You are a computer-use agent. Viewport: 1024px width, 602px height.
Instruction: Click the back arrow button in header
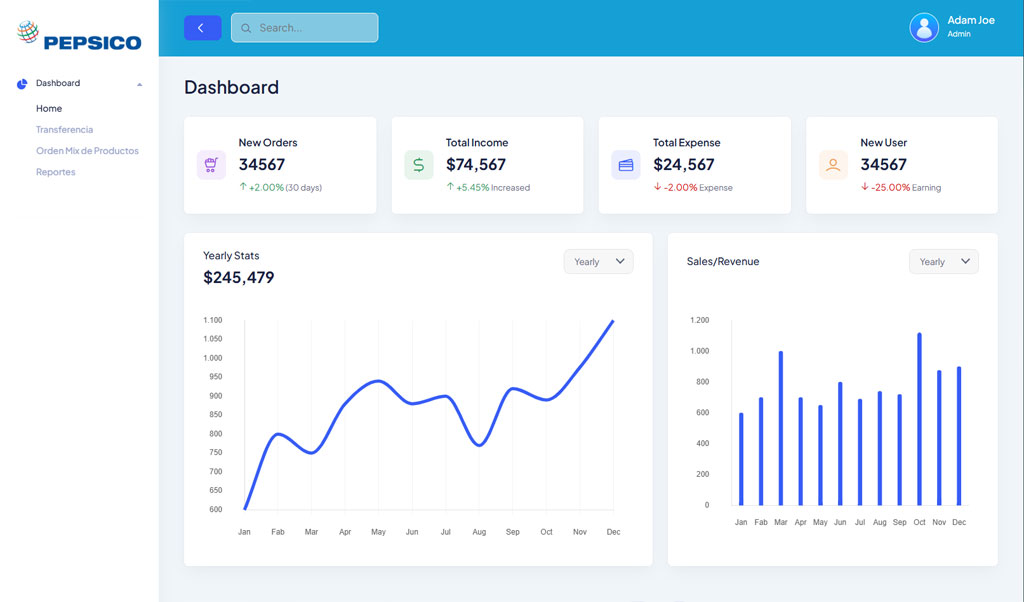pyautogui.click(x=202, y=28)
